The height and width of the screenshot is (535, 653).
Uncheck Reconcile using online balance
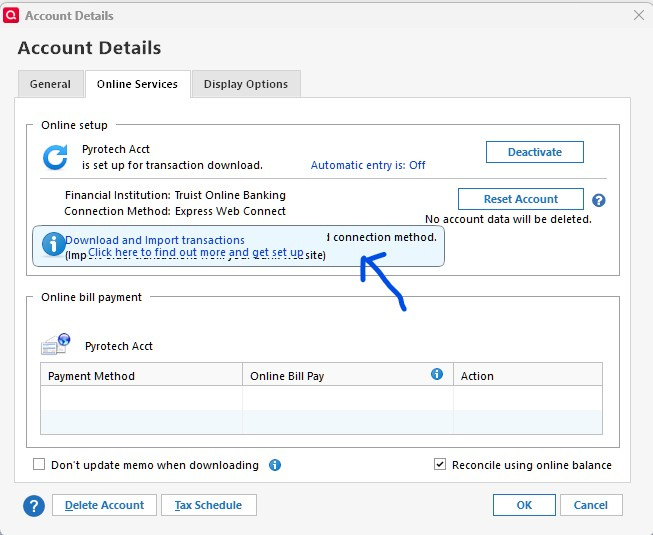pos(440,464)
